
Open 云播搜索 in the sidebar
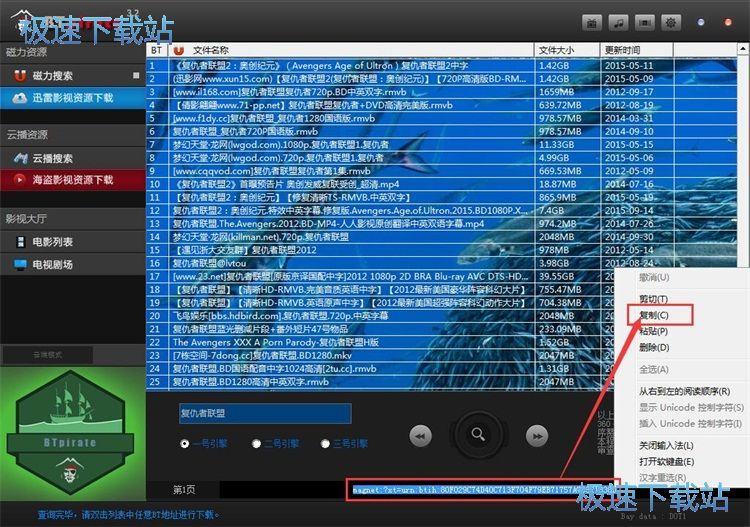pos(73,158)
